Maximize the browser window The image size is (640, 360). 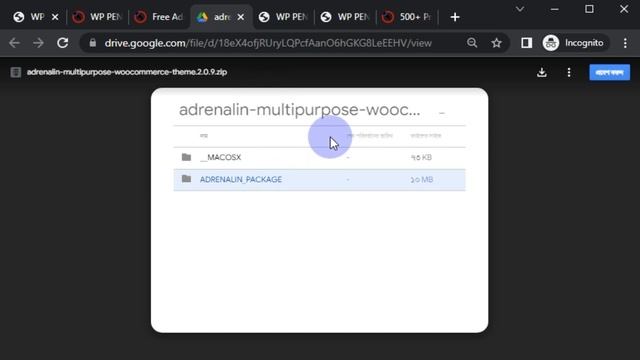589,9
